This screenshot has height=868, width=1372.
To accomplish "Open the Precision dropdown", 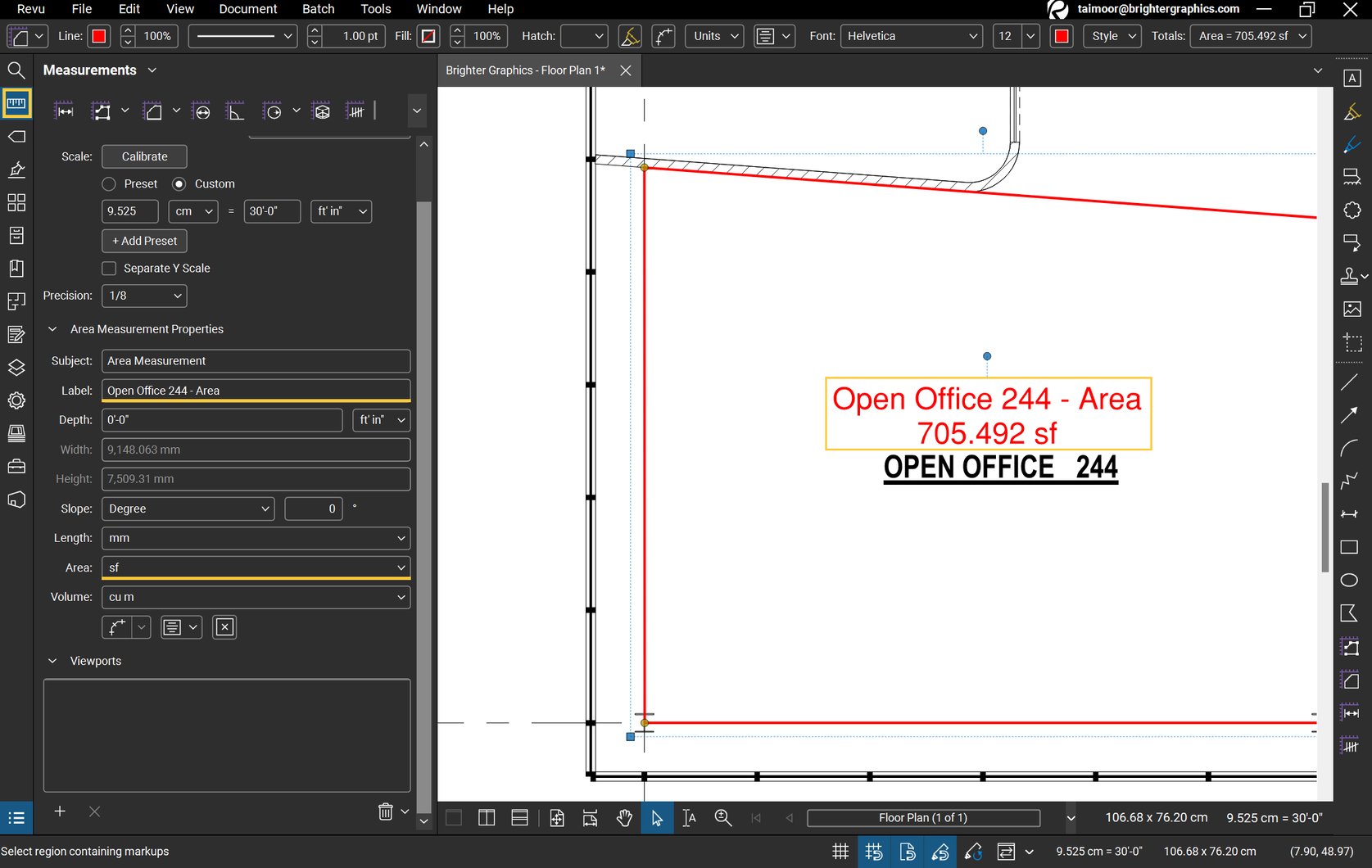I will coord(143,296).
